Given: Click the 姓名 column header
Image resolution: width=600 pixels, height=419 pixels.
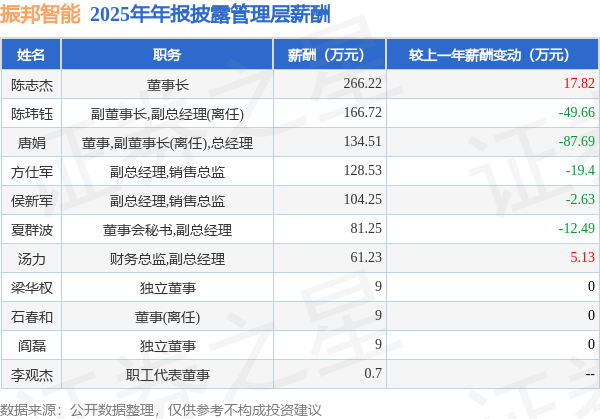Looking at the screenshot, I should coord(31,55).
